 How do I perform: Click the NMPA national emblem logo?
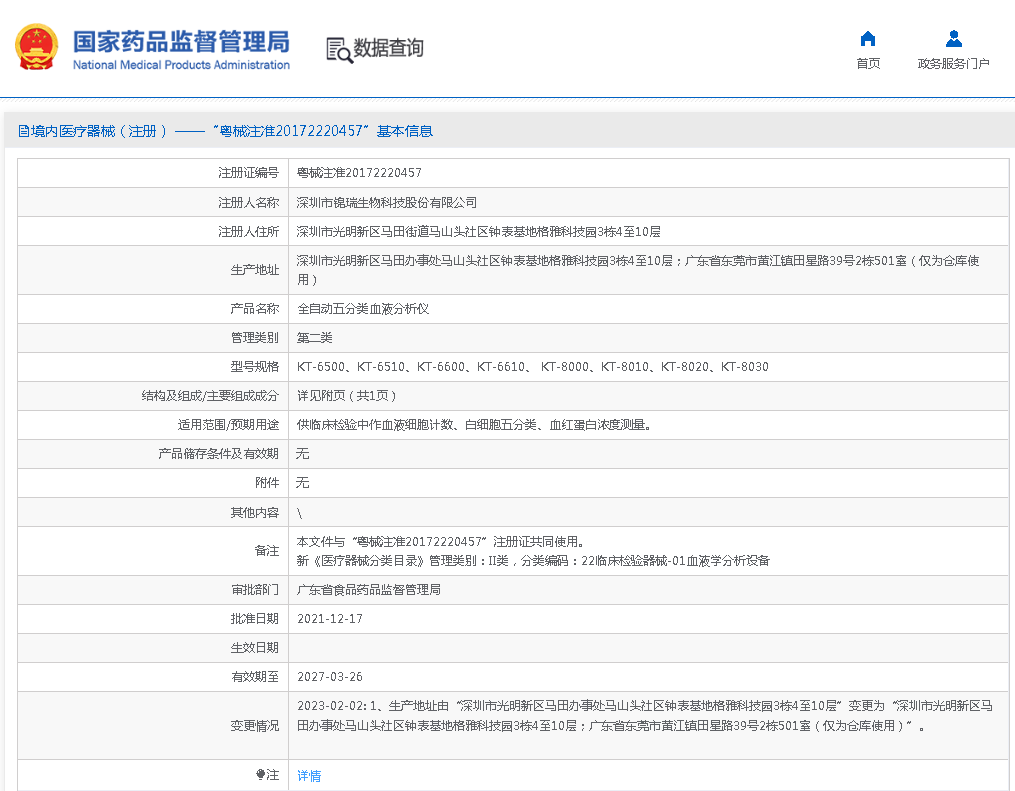[37, 46]
